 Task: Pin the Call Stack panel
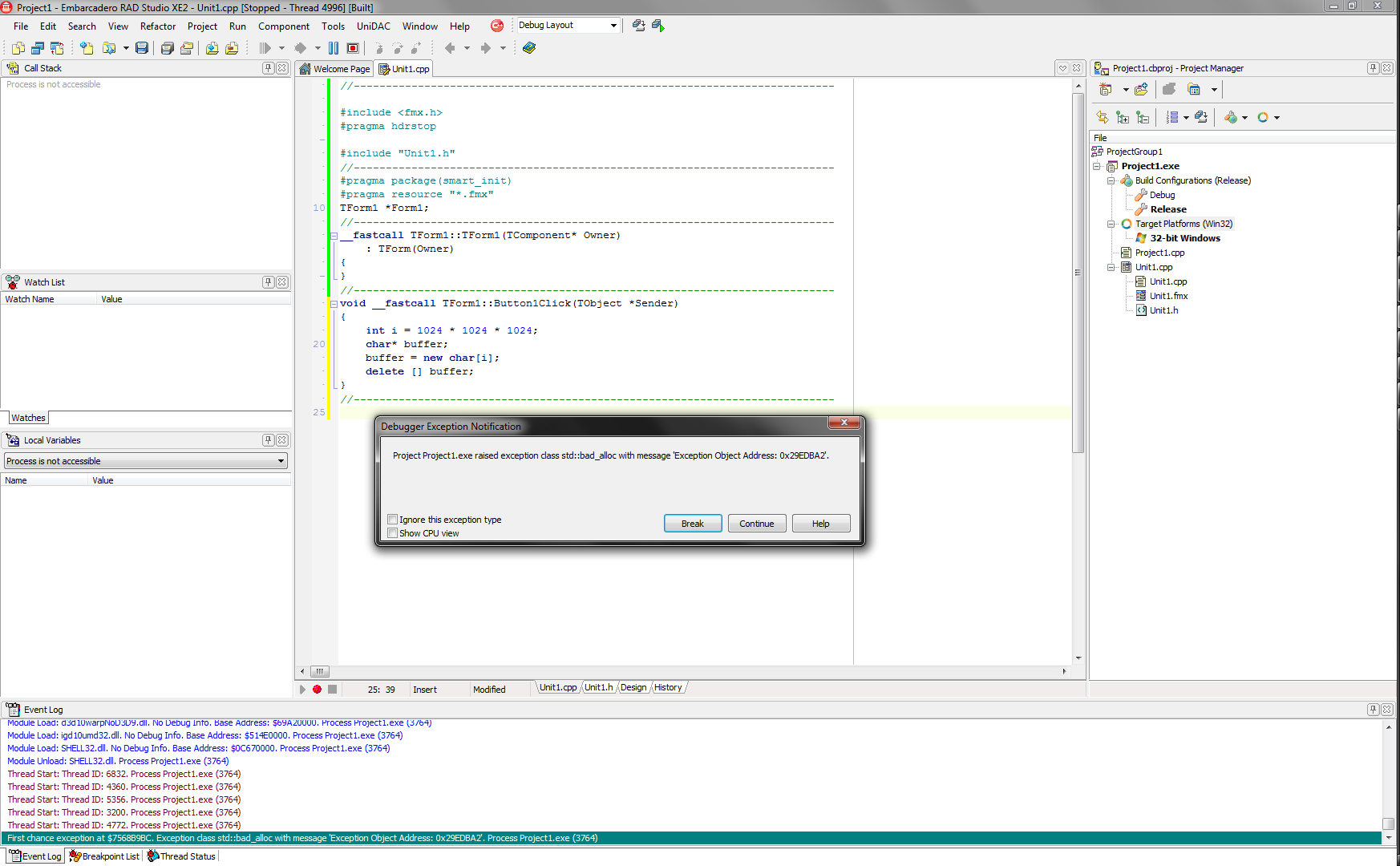tap(269, 68)
